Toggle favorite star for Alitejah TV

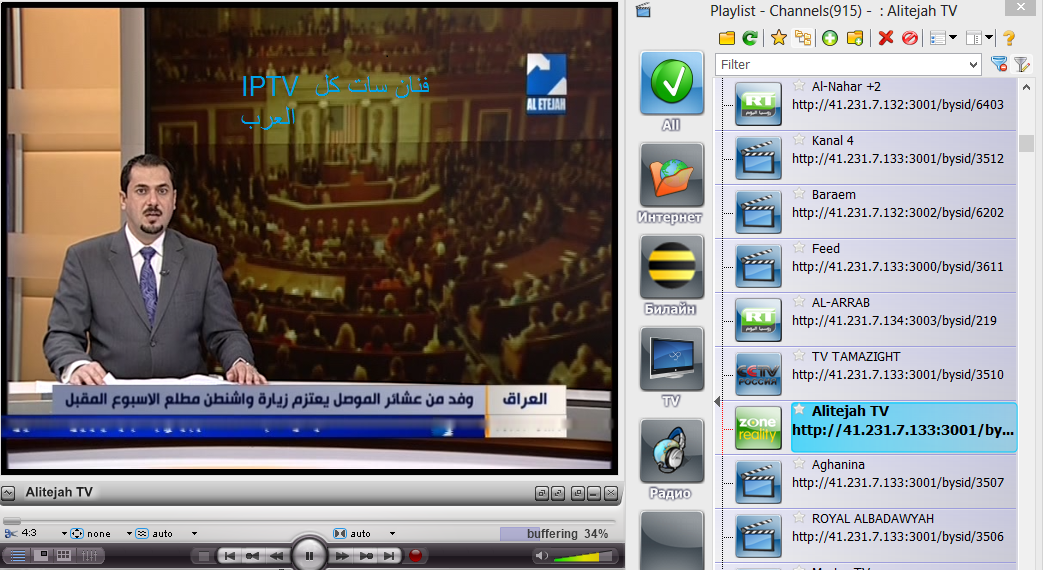pyautogui.click(x=799, y=409)
